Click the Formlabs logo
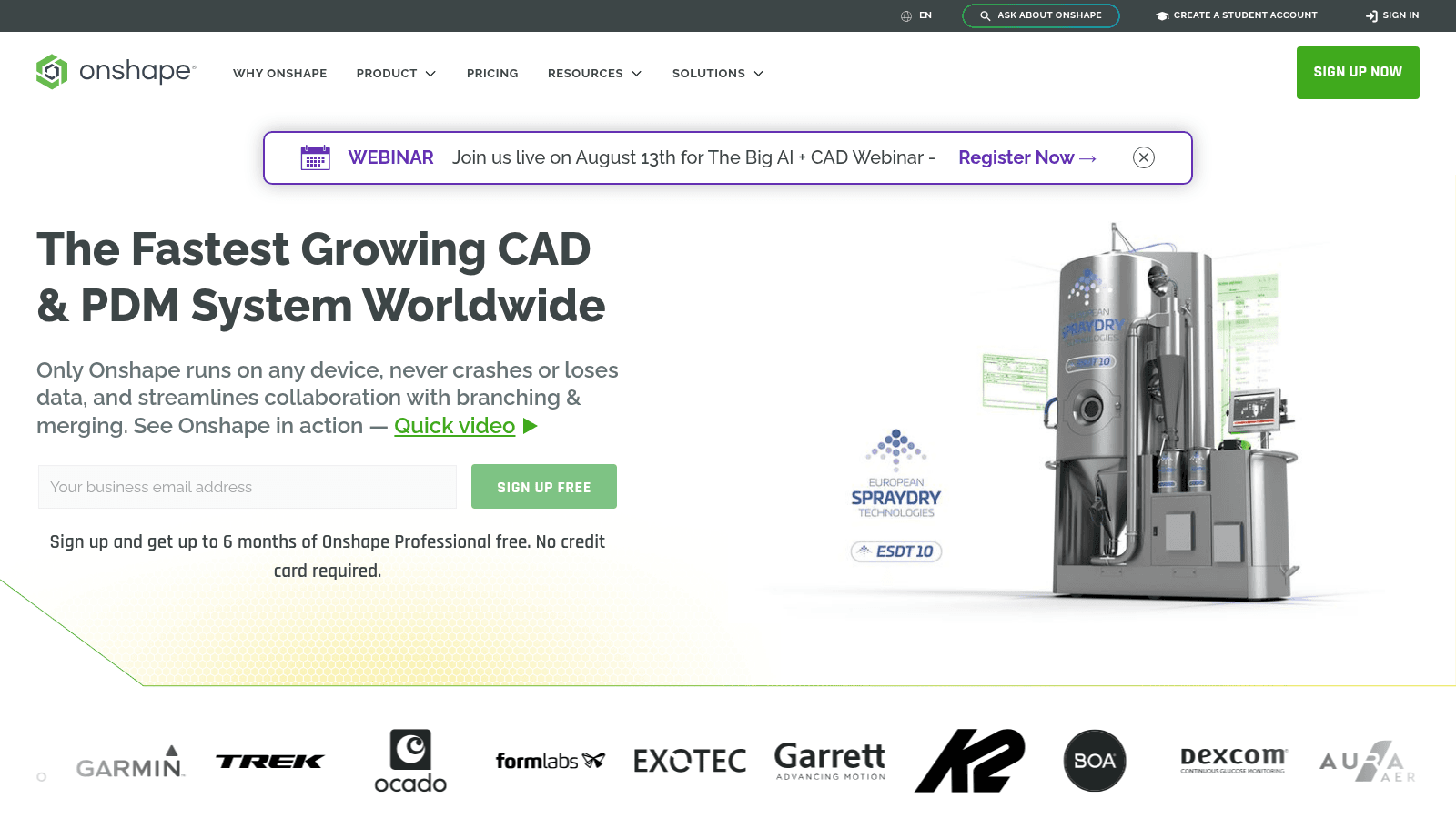The width and height of the screenshot is (1456, 819). pyautogui.click(x=550, y=761)
